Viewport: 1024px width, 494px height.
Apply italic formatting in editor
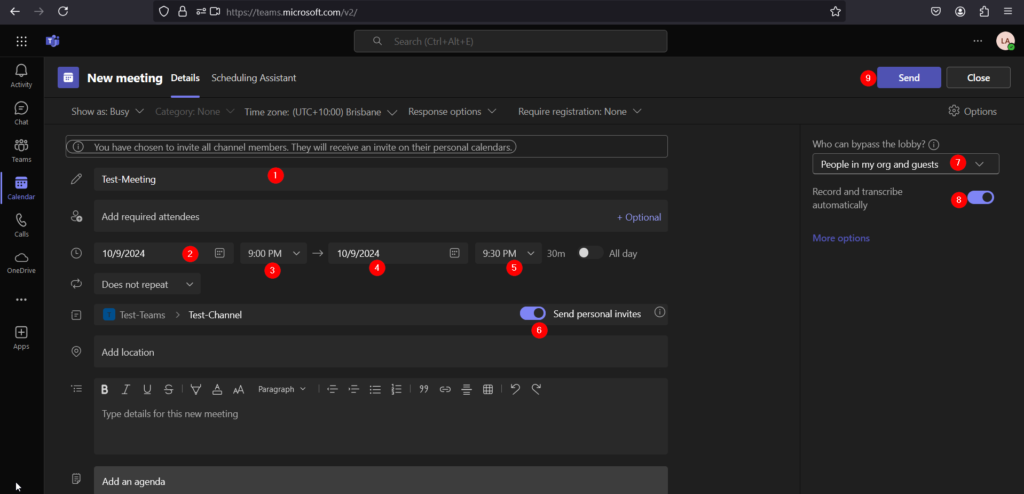[126, 389]
